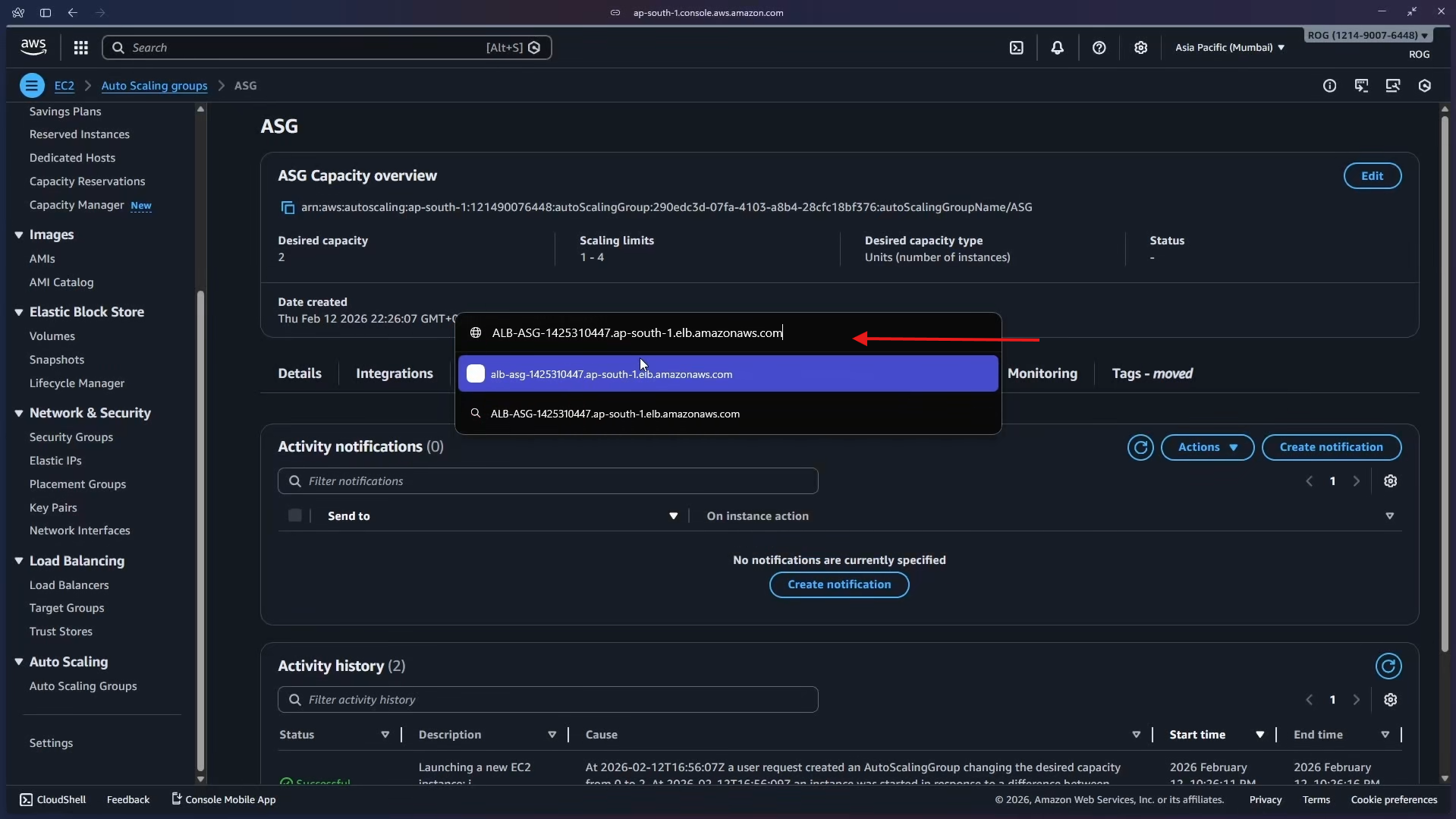Launch CloudShell from the top toolbar icon
This screenshot has height=819, width=1456.
[x=1016, y=48]
